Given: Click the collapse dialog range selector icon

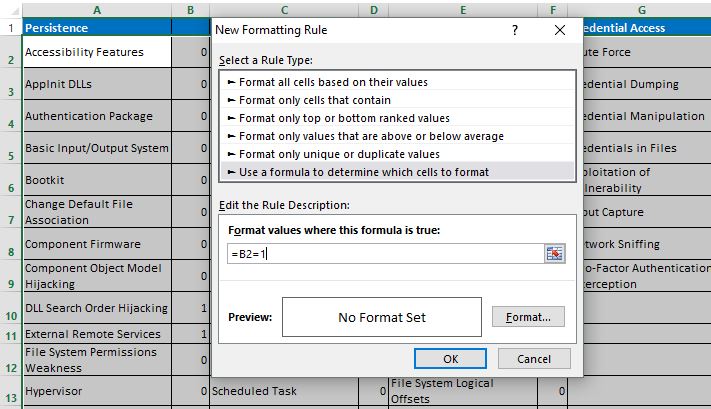Looking at the screenshot, I should pyautogui.click(x=555, y=254).
